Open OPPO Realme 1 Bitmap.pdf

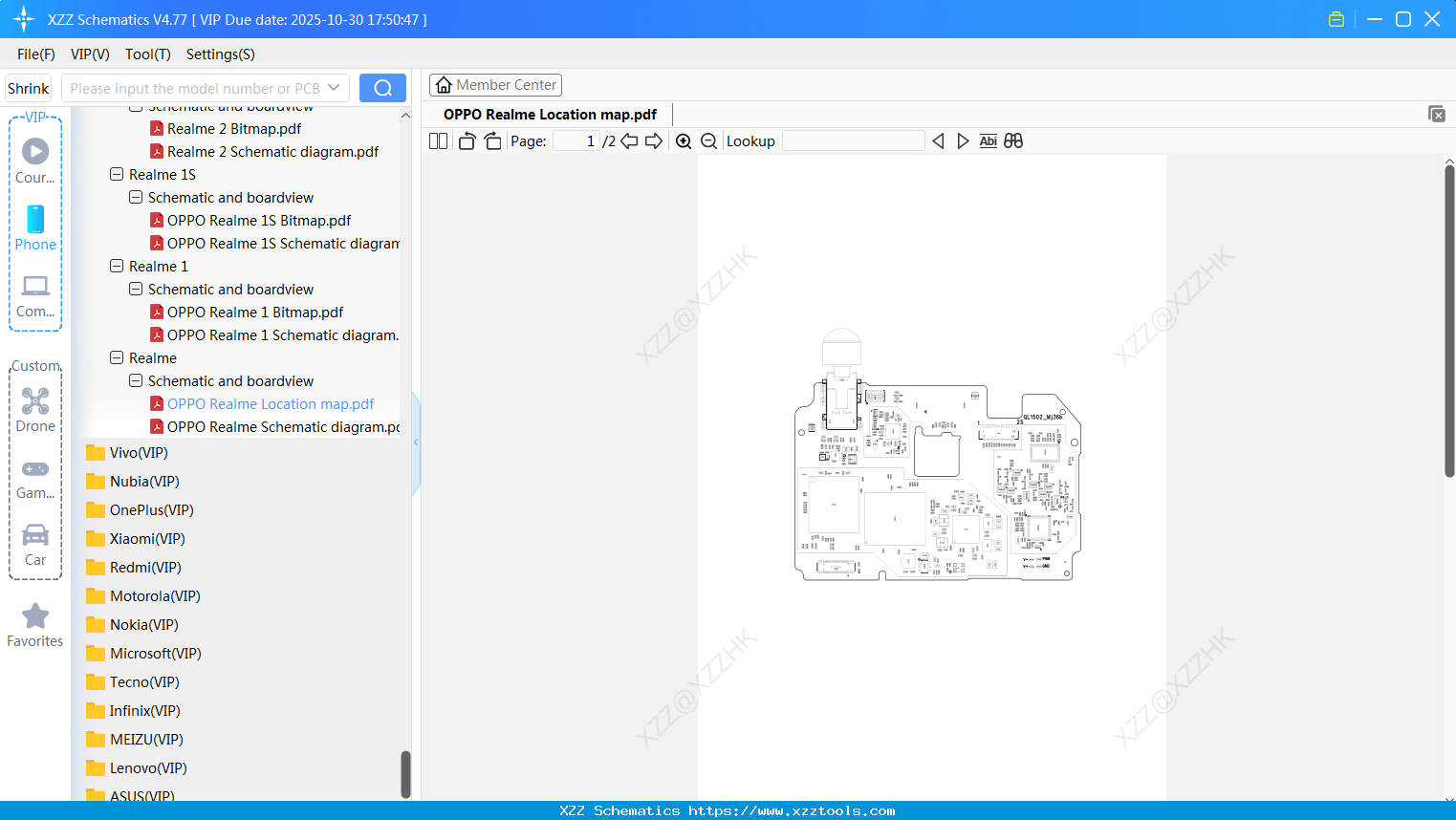click(247, 313)
